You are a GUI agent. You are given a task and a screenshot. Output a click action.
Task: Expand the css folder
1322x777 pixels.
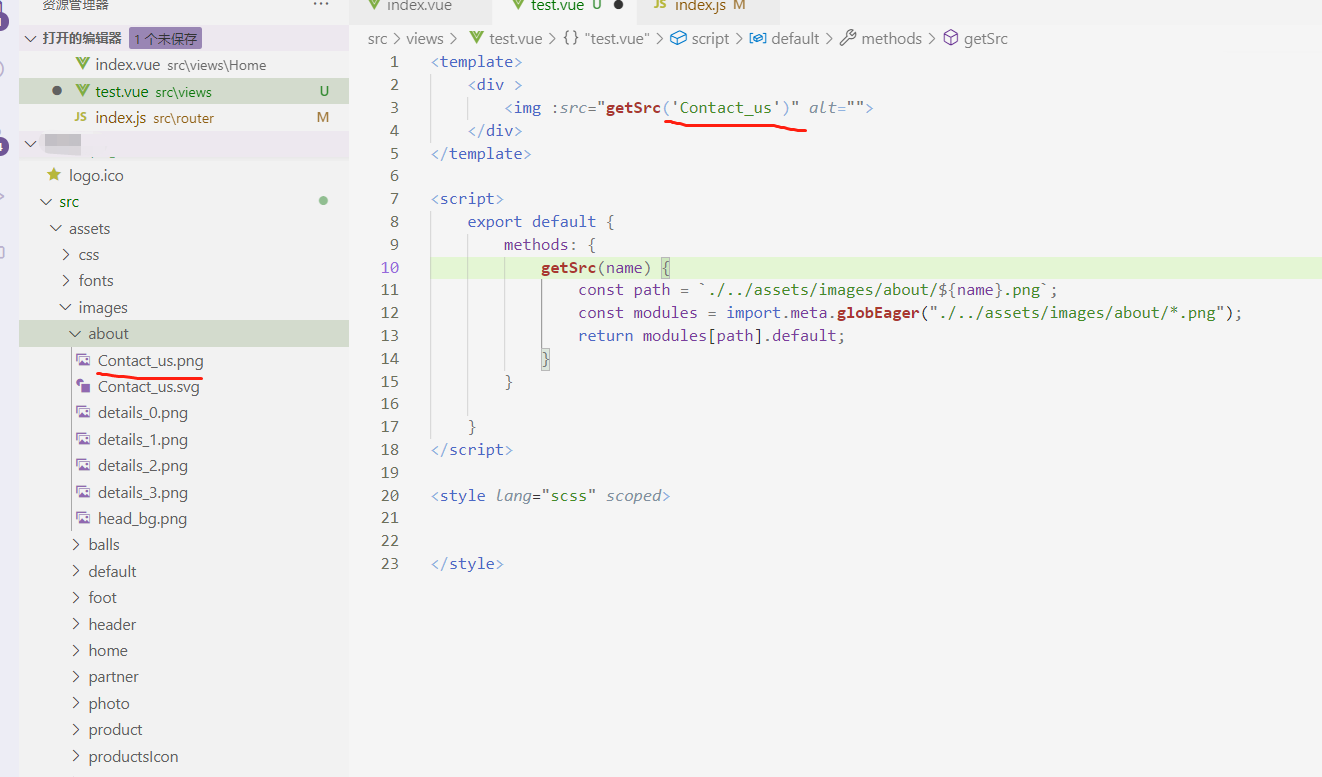(x=66, y=255)
